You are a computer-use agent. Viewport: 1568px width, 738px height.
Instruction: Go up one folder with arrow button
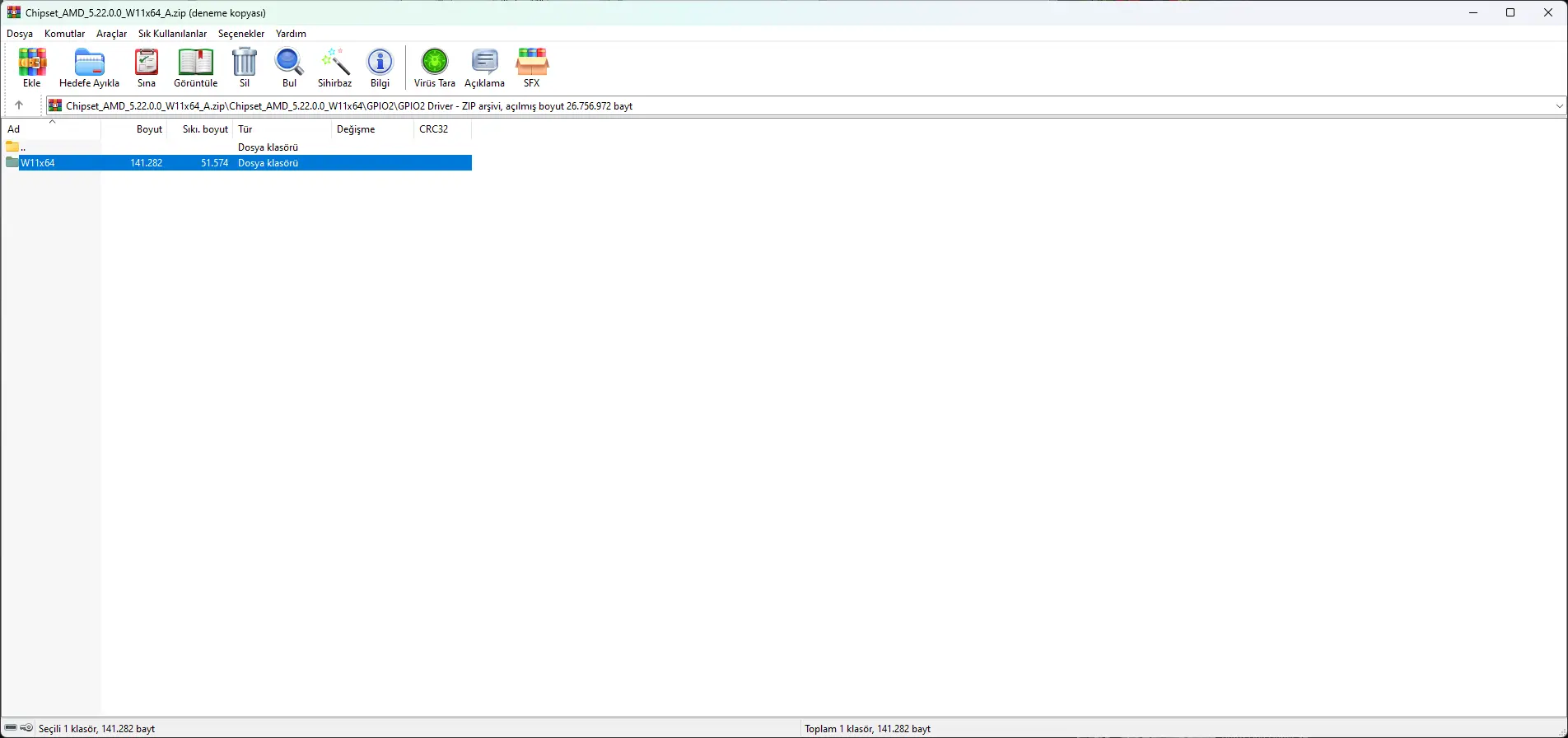[x=19, y=105]
